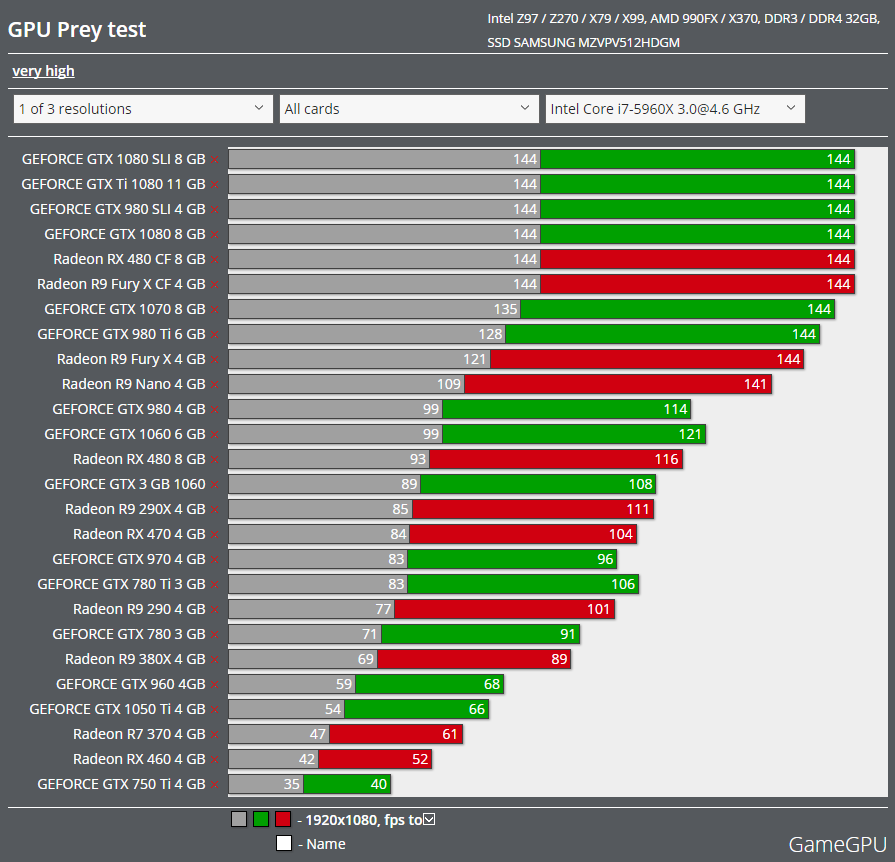Remove Radeon RX 480 8 GB with its X icon

click(x=215, y=460)
